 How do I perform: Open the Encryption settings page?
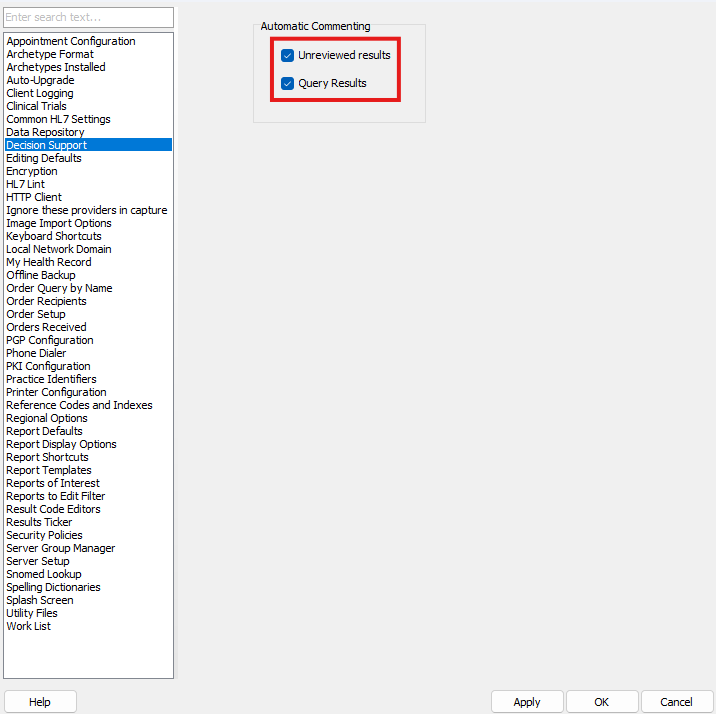[x=32, y=171]
